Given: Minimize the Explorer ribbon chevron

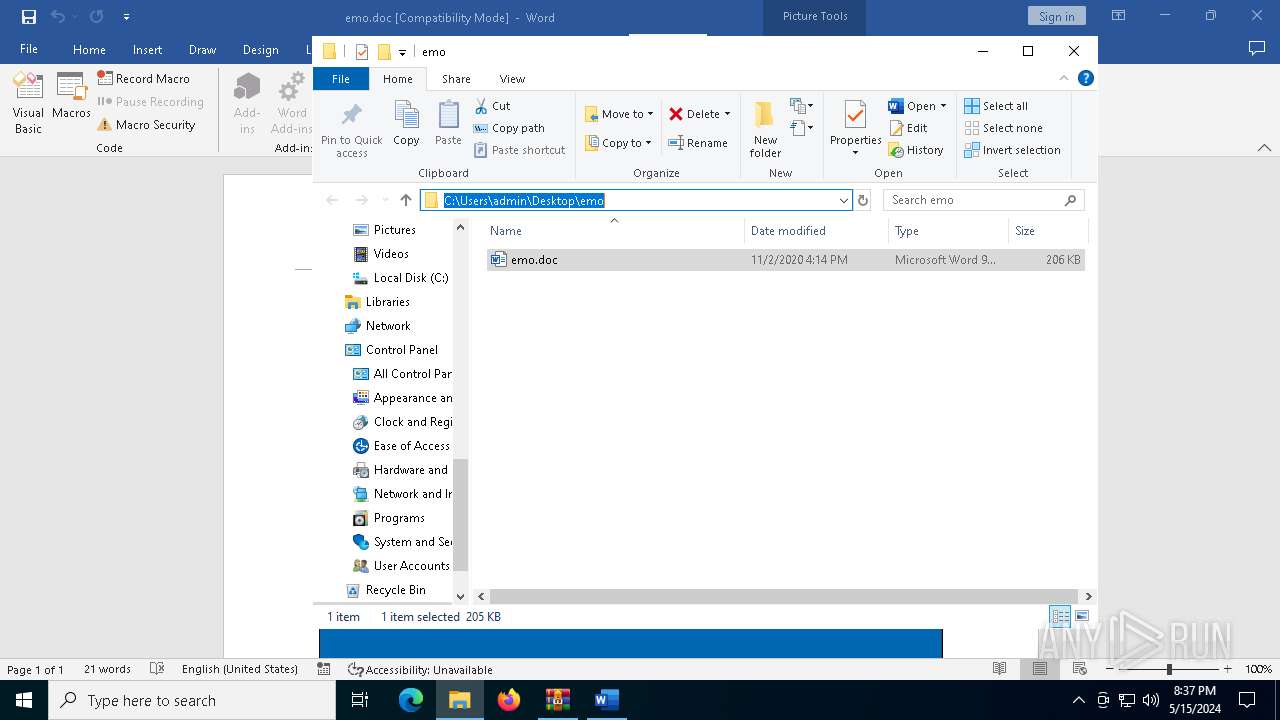Looking at the screenshot, I should (x=1064, y=78).
